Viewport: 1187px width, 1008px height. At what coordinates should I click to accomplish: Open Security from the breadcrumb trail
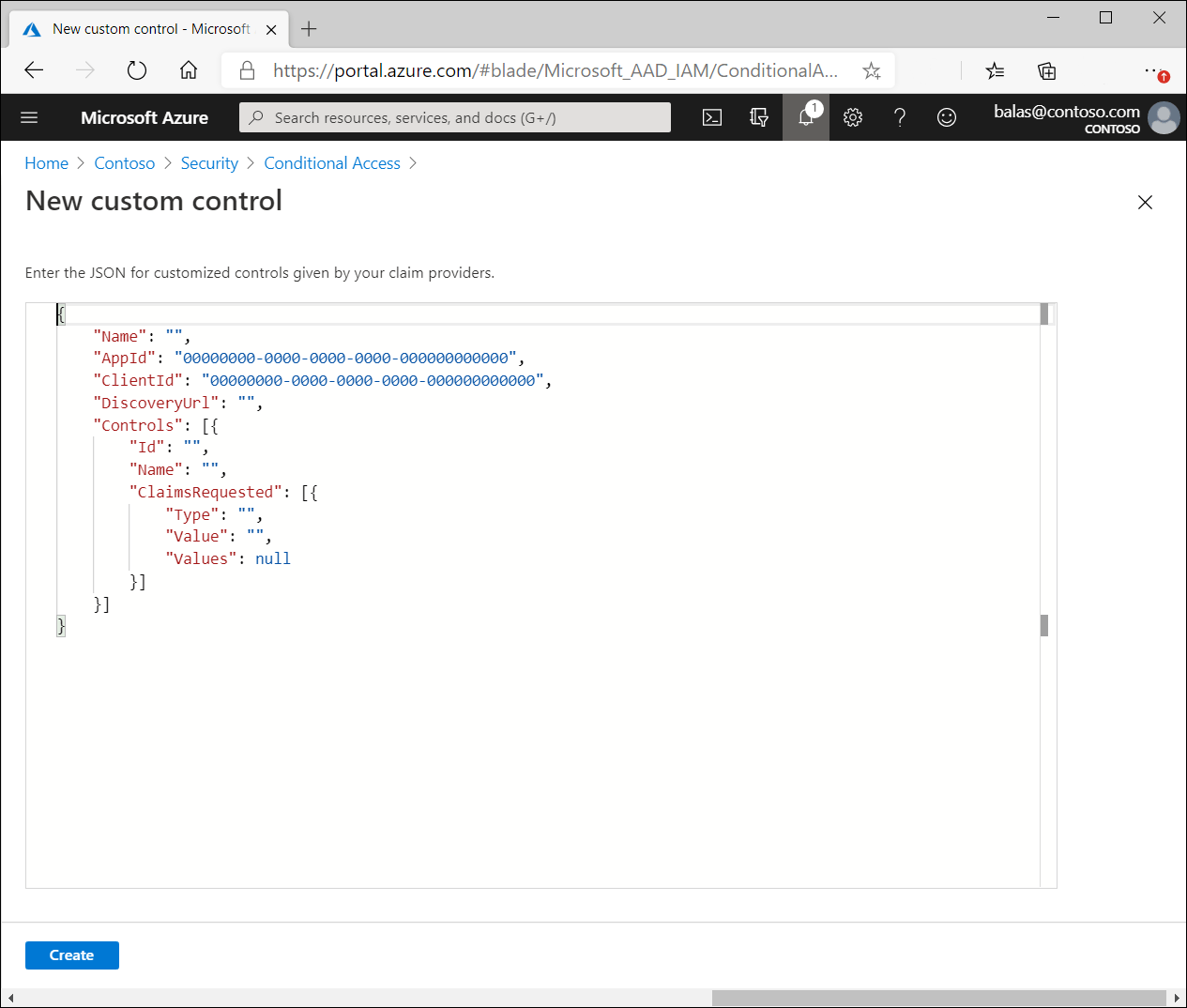pyautogui.click(x=209, y=162)
